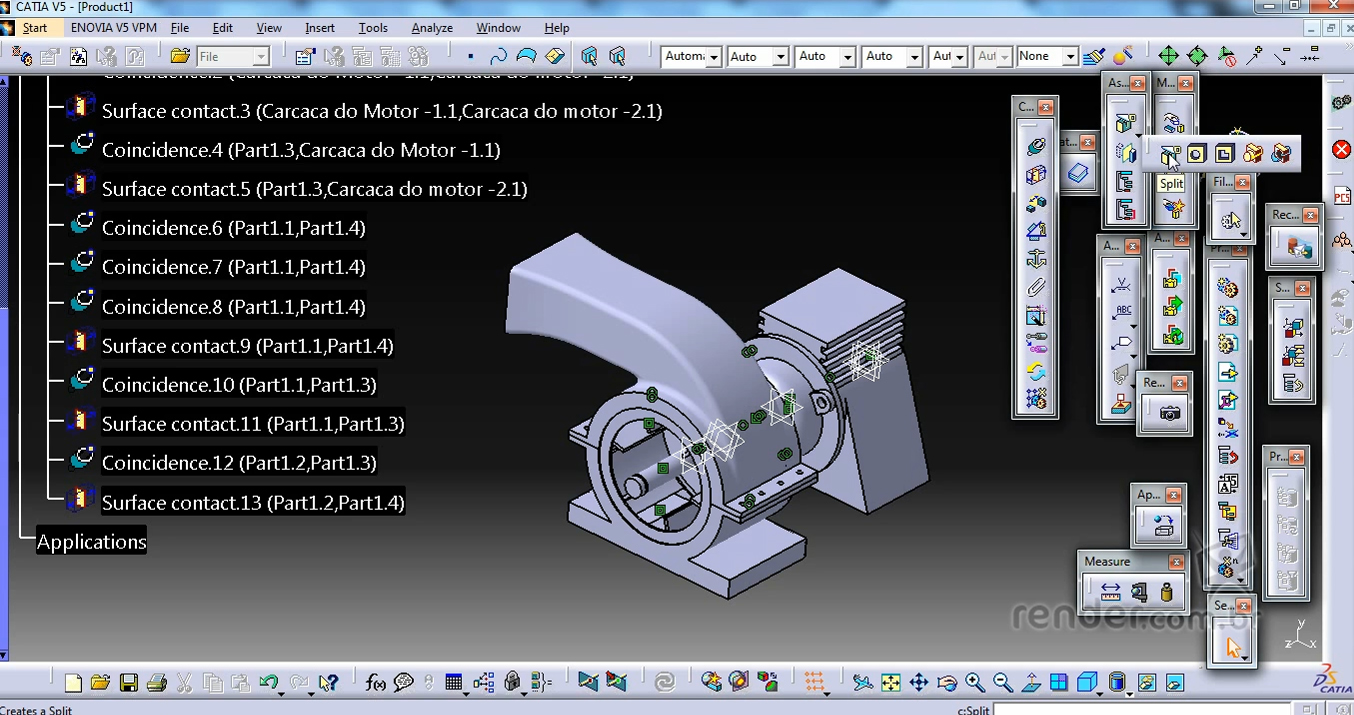The width and height of the screenshot is (1354, 715).
Task: Select Coincidence.10 (Part1.1,Part1.3) constraint
Action: click(239, 385)
